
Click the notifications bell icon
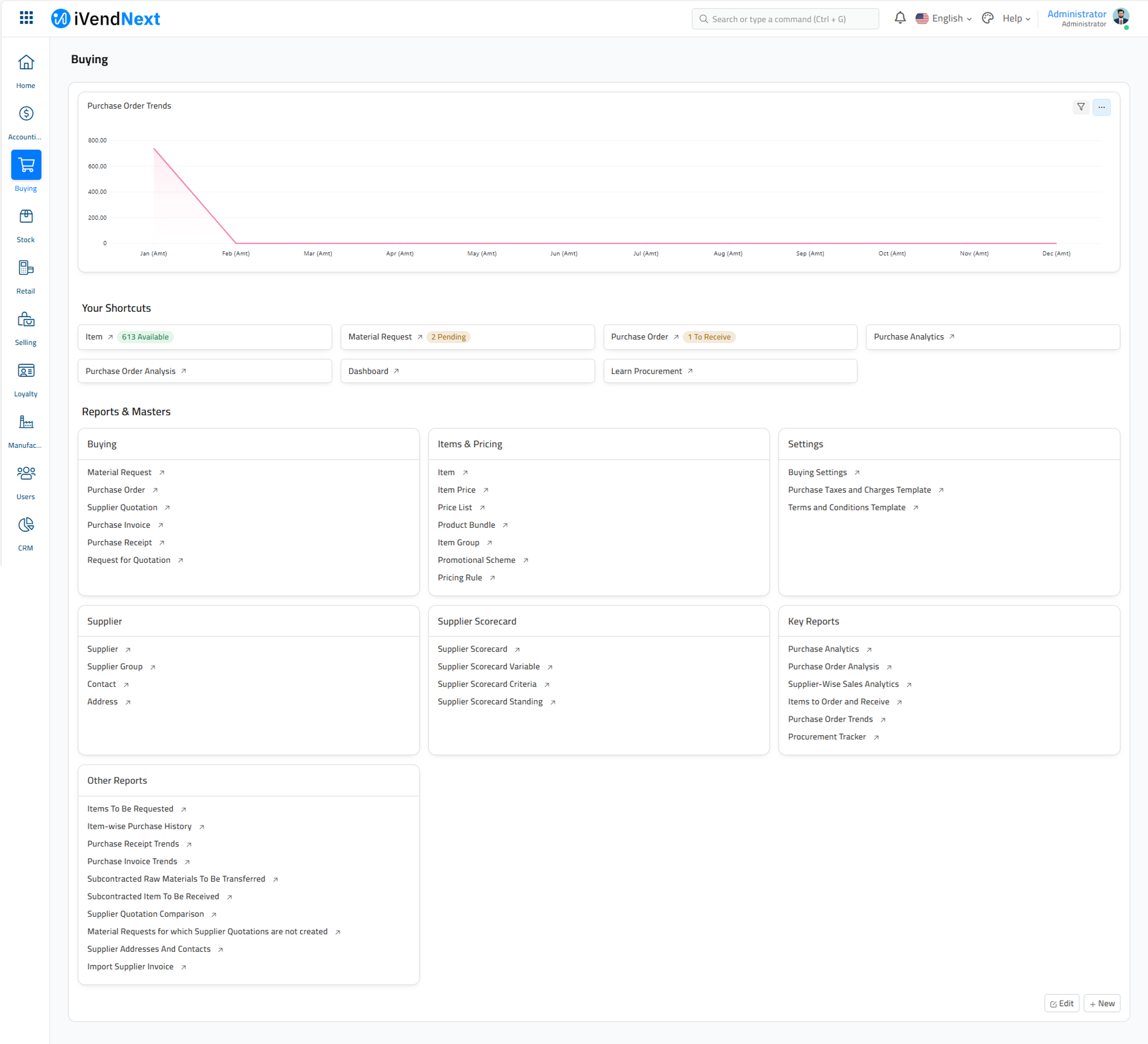click(900, 18)
